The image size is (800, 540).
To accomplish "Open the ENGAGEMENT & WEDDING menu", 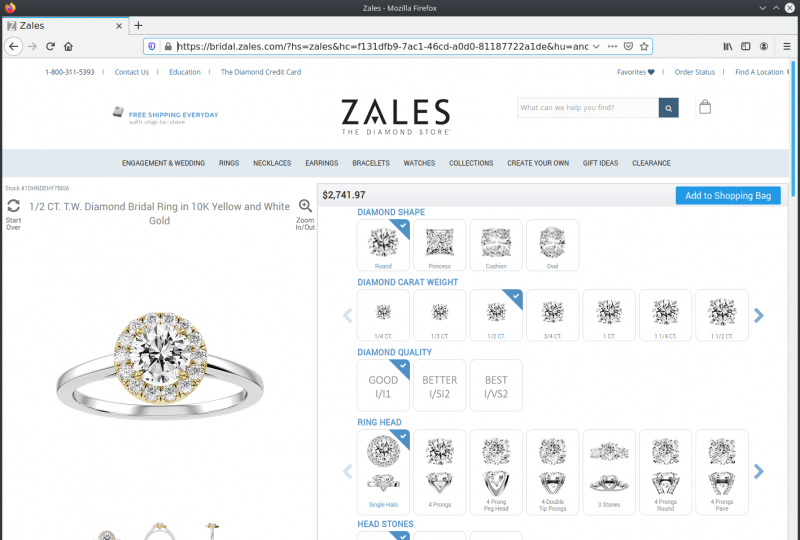I will pyautogui.click(x=163, y=163).
